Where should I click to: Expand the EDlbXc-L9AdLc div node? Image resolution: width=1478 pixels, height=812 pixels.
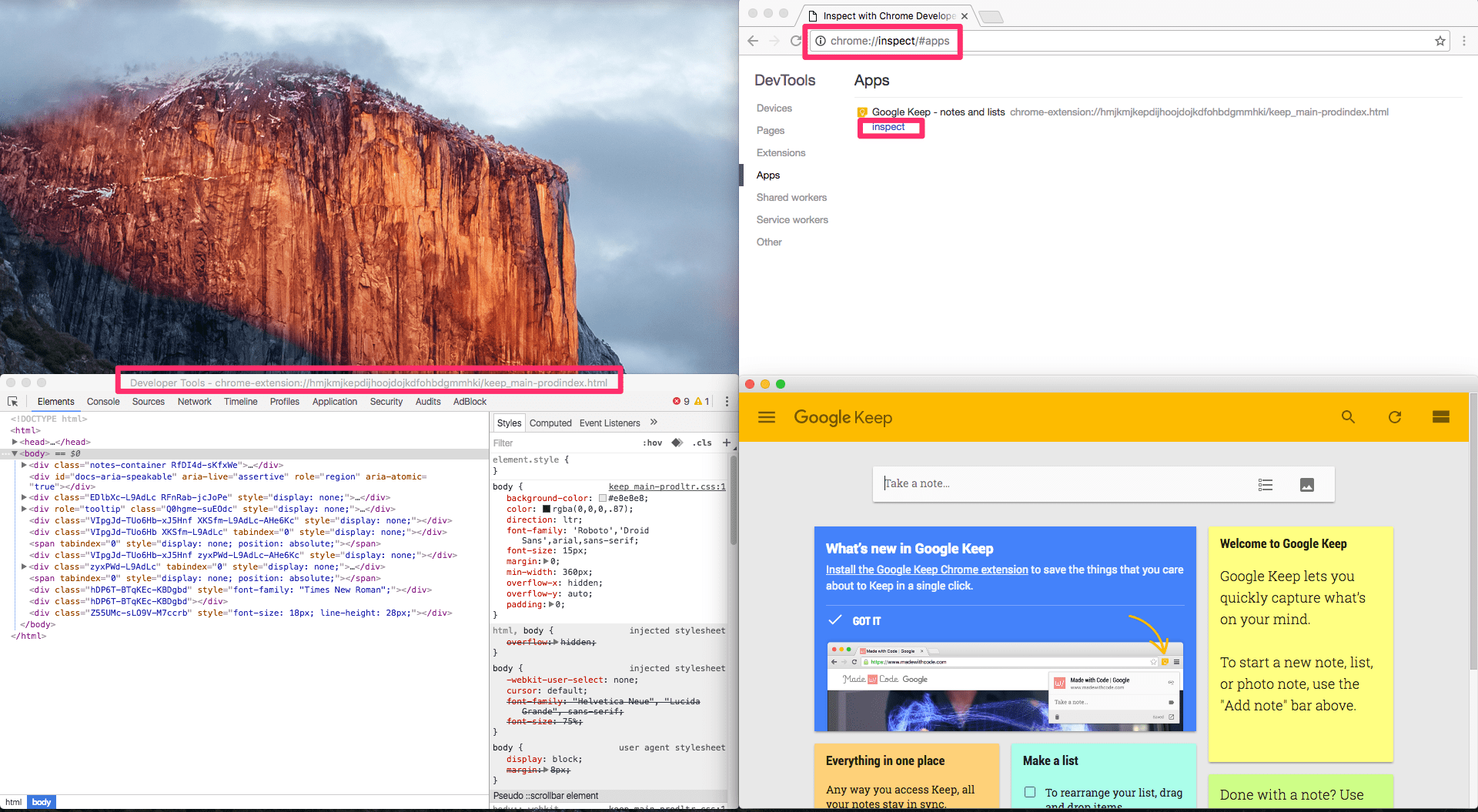(x=25, y=497)
